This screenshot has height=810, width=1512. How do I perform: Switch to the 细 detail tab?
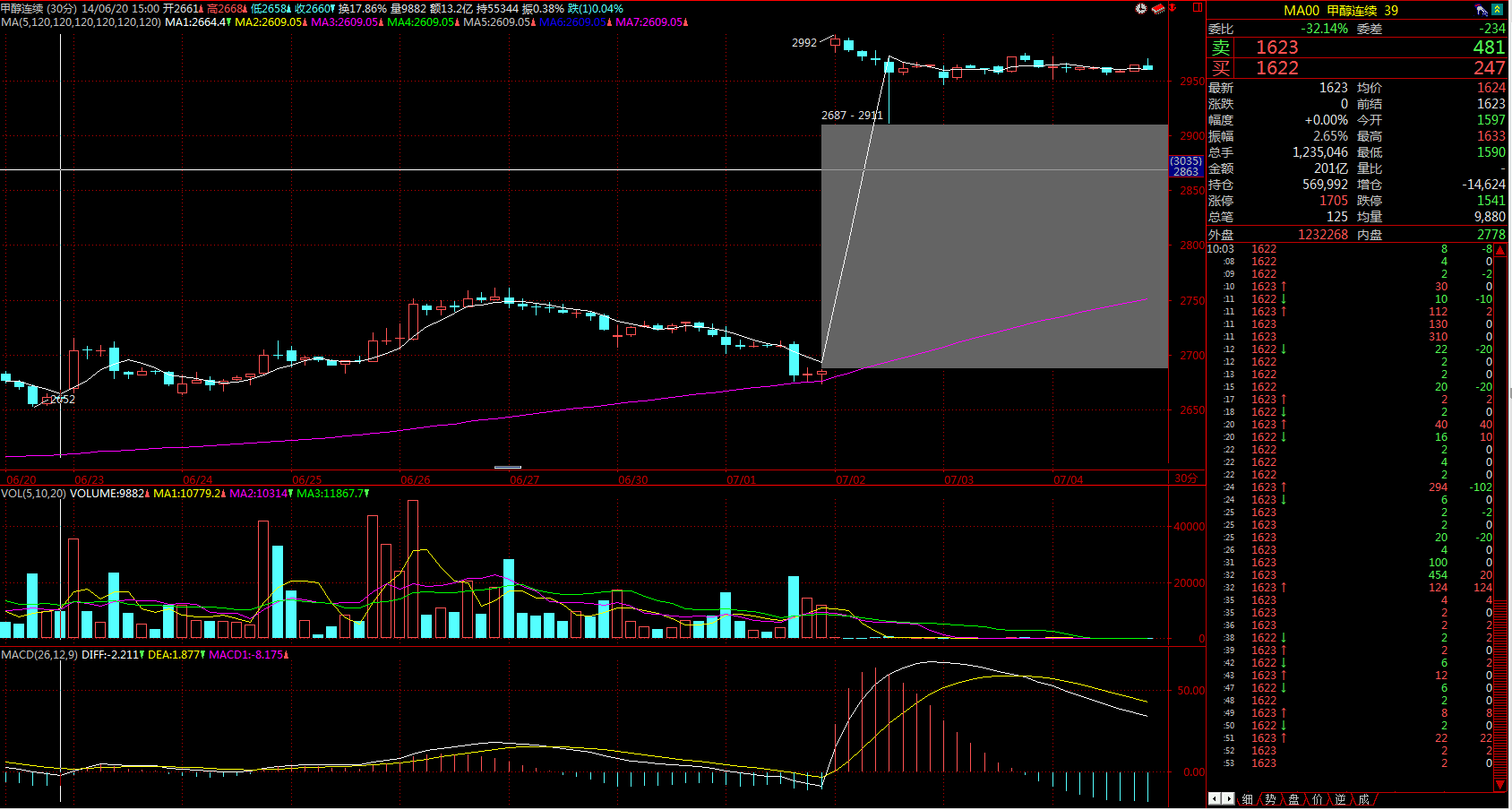coord(1247,799)
